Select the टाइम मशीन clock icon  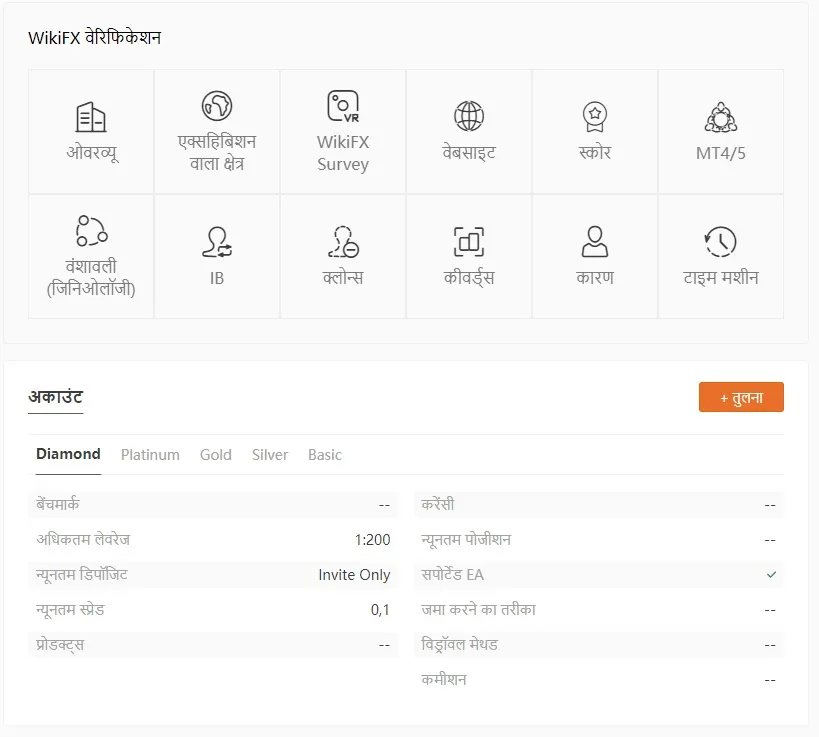[721, 242]
